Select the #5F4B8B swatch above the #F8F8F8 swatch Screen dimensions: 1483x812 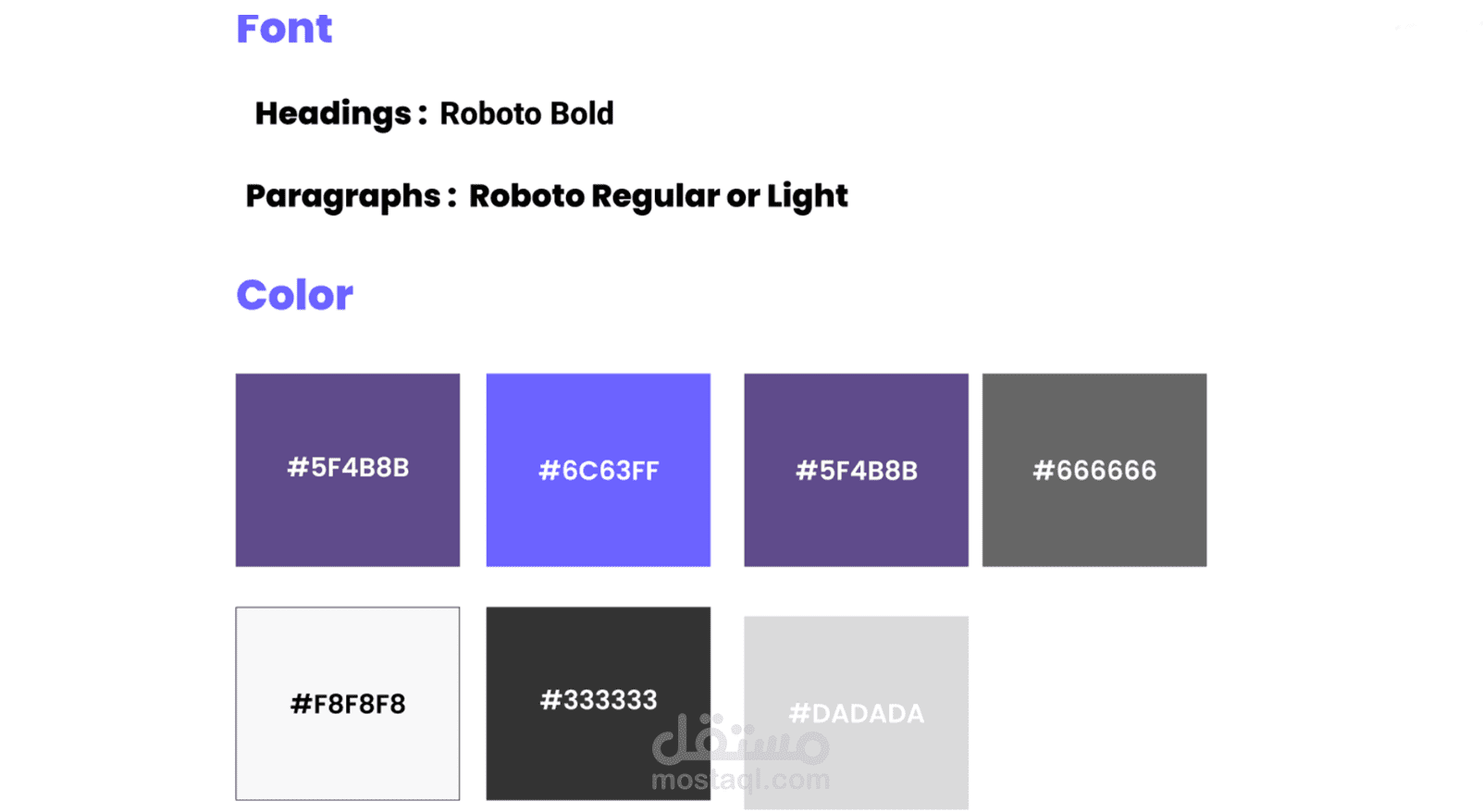coord(348,470)
